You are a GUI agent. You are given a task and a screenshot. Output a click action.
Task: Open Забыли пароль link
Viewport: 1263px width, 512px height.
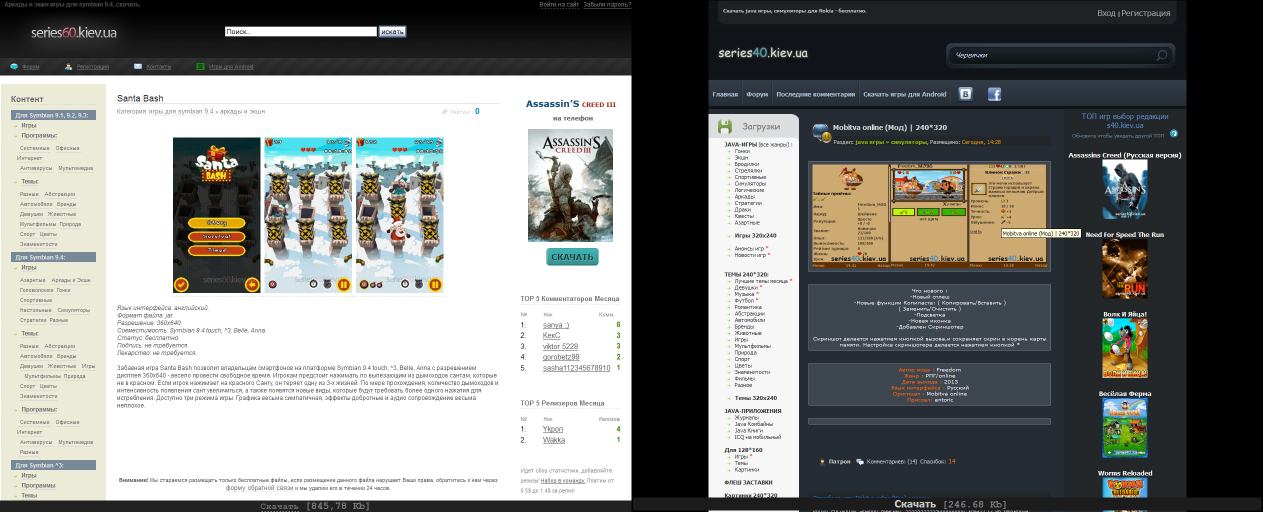[x=607, y=4]
